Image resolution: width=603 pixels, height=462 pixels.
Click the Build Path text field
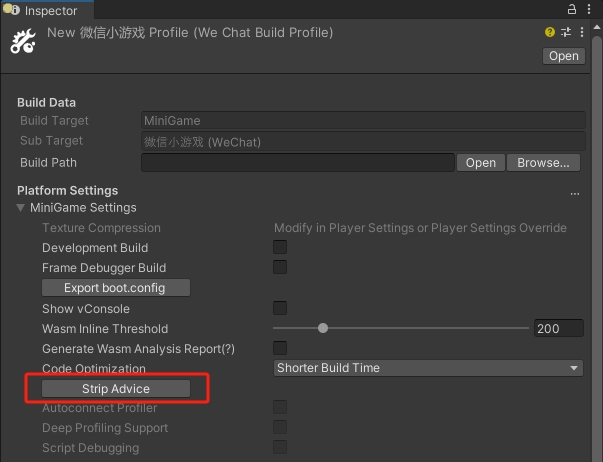[297, 163]
